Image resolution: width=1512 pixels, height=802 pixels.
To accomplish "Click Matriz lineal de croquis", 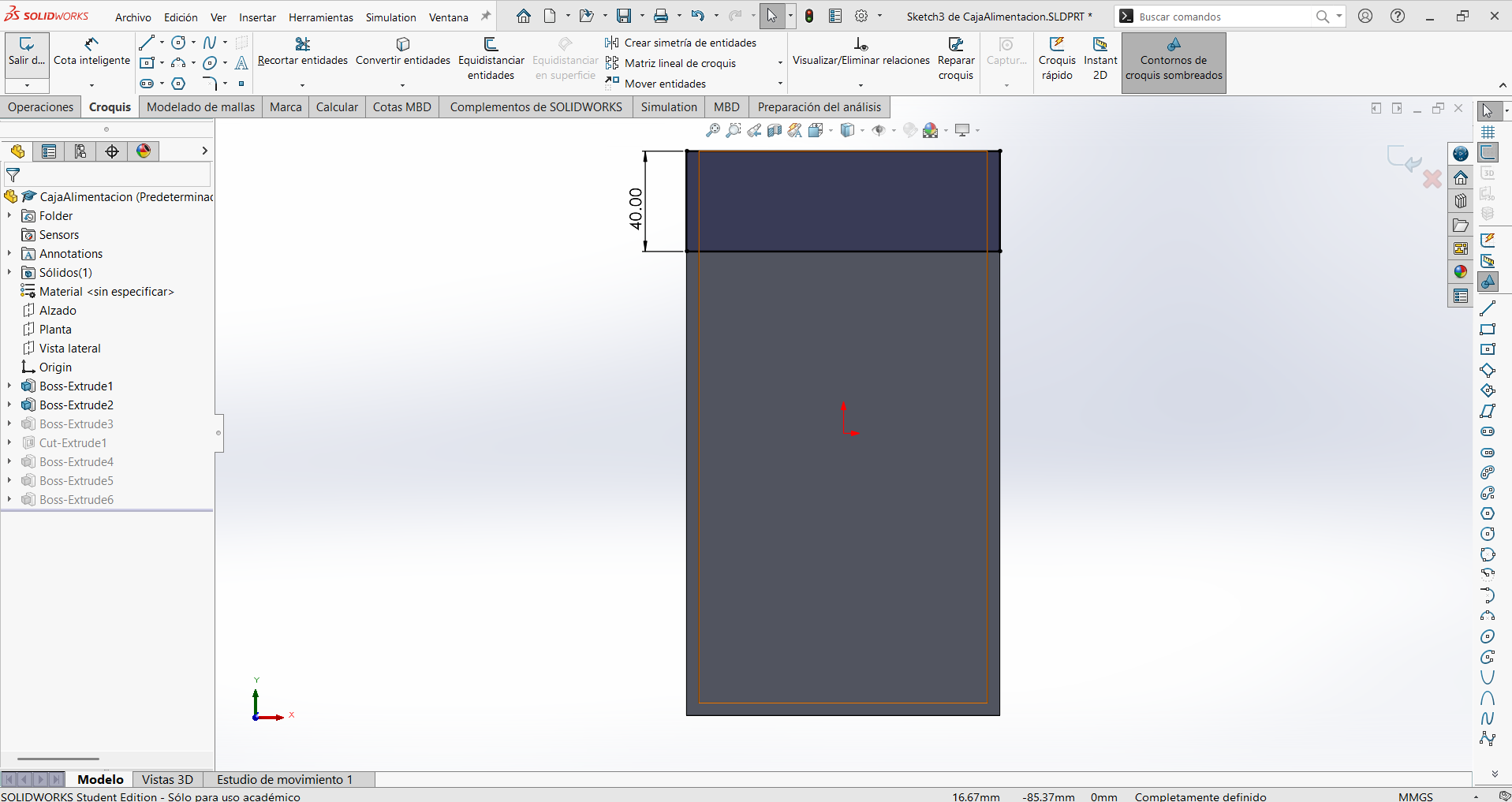I will (x=671, y=63).
